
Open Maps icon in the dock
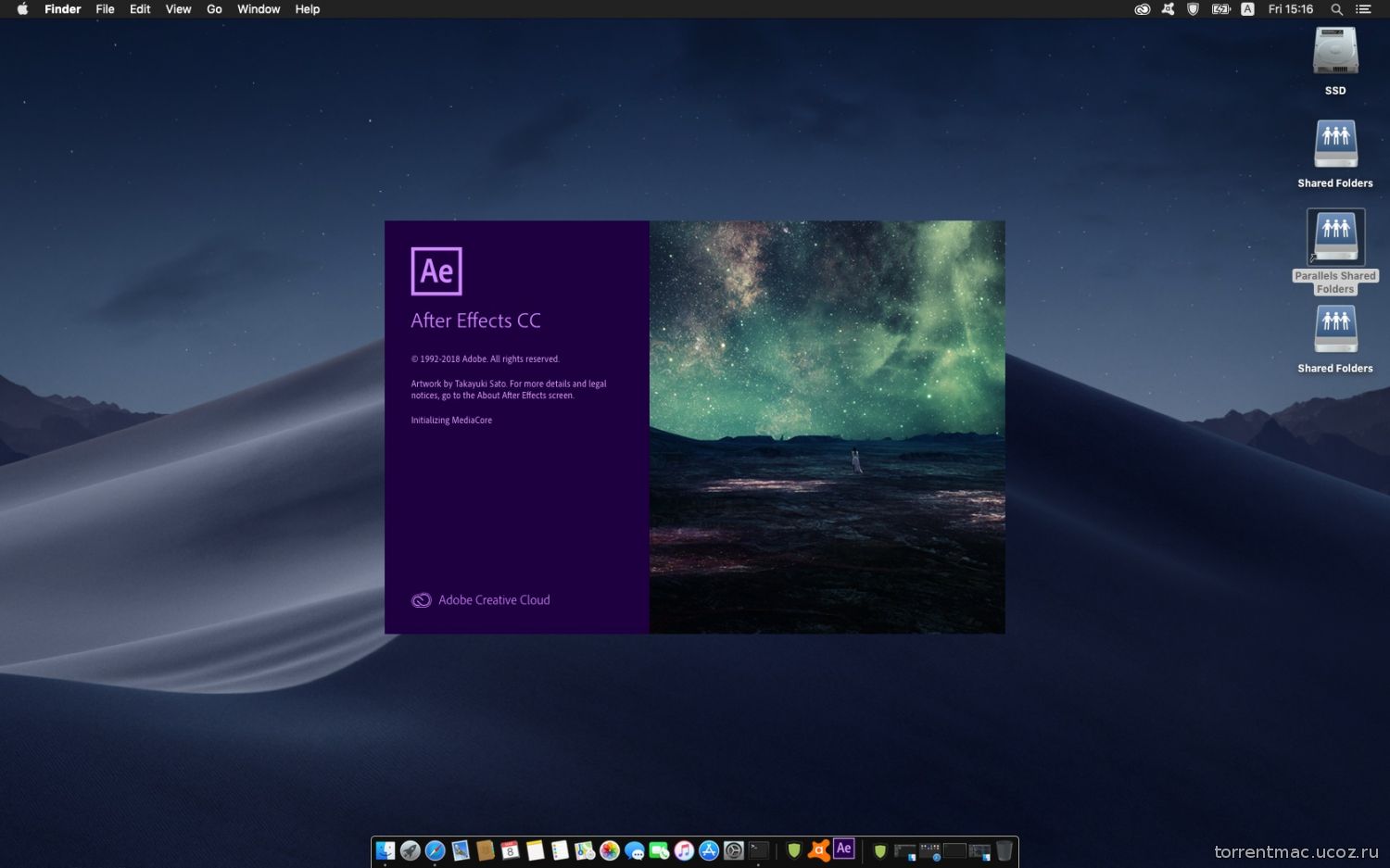(585, 850)
